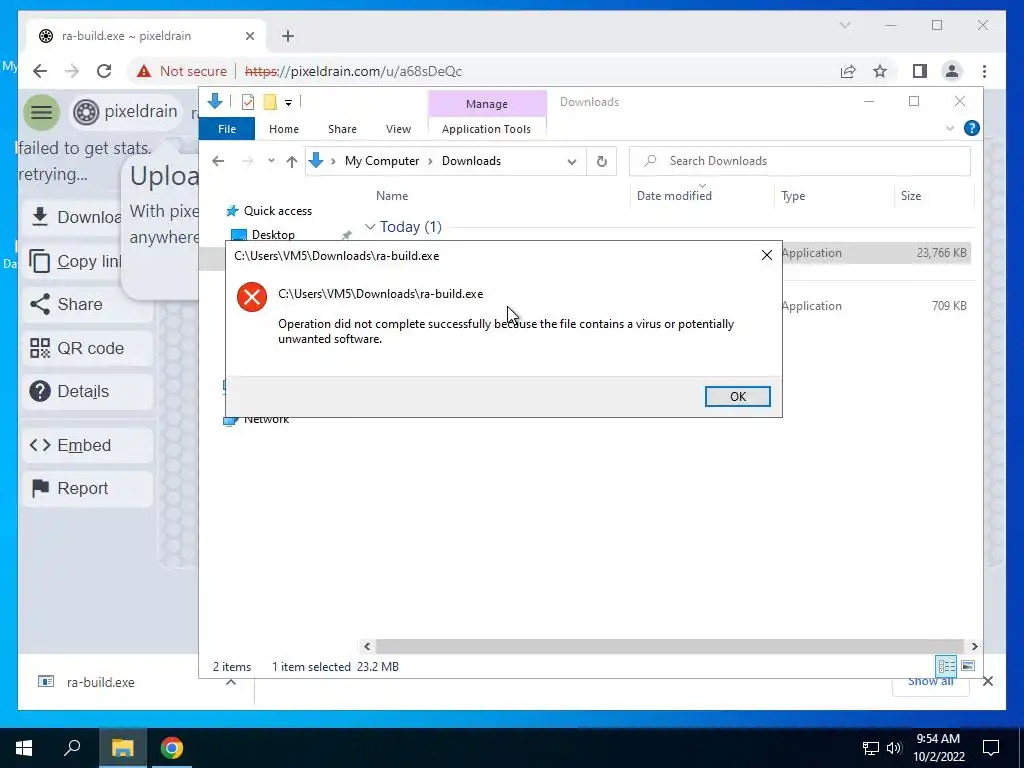This screenshot has width=1024, height=768.
Task: Close the ra-build.exe pixeldrain tab
Action: coord(249,36)
